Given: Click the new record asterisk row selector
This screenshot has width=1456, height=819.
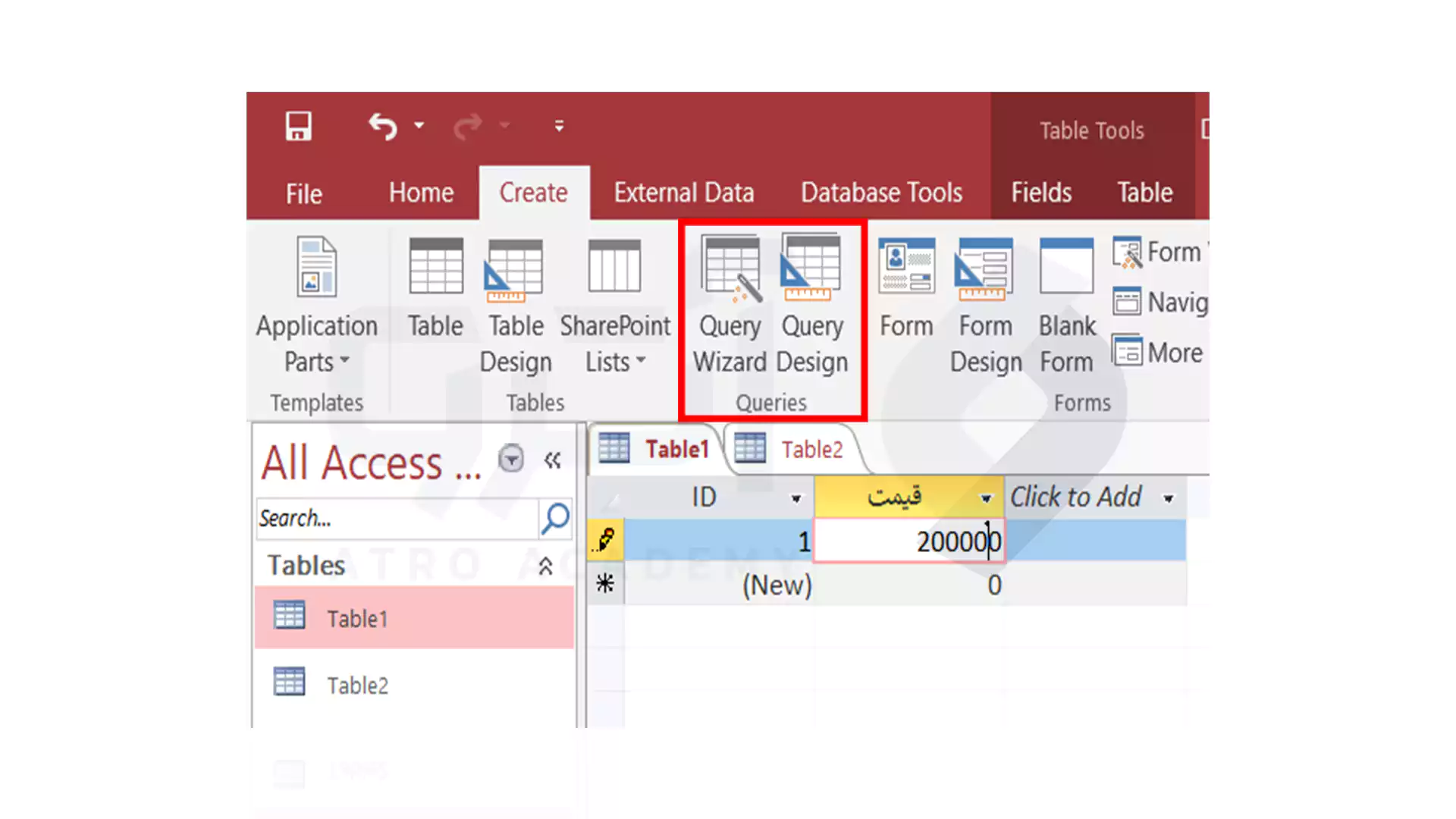Looking at the screenshot, I should coord(606,584).
